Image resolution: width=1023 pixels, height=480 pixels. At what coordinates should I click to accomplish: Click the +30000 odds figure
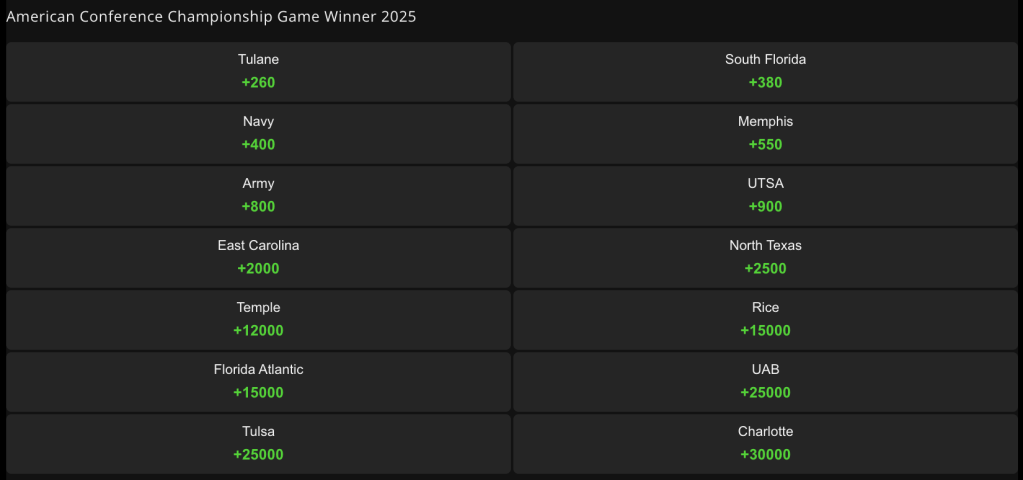(x=765, y=455)
